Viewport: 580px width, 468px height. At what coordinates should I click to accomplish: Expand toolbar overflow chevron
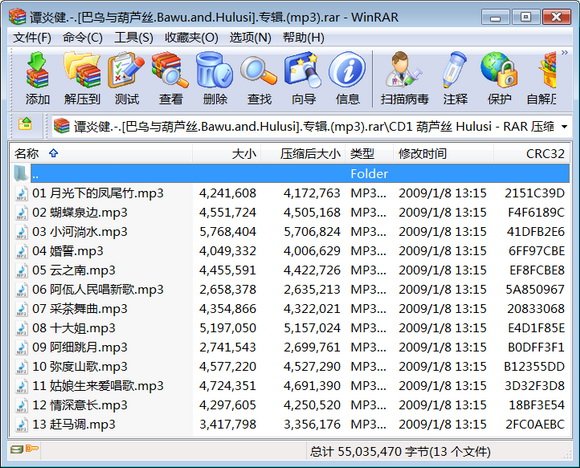[x=564, y=53]
